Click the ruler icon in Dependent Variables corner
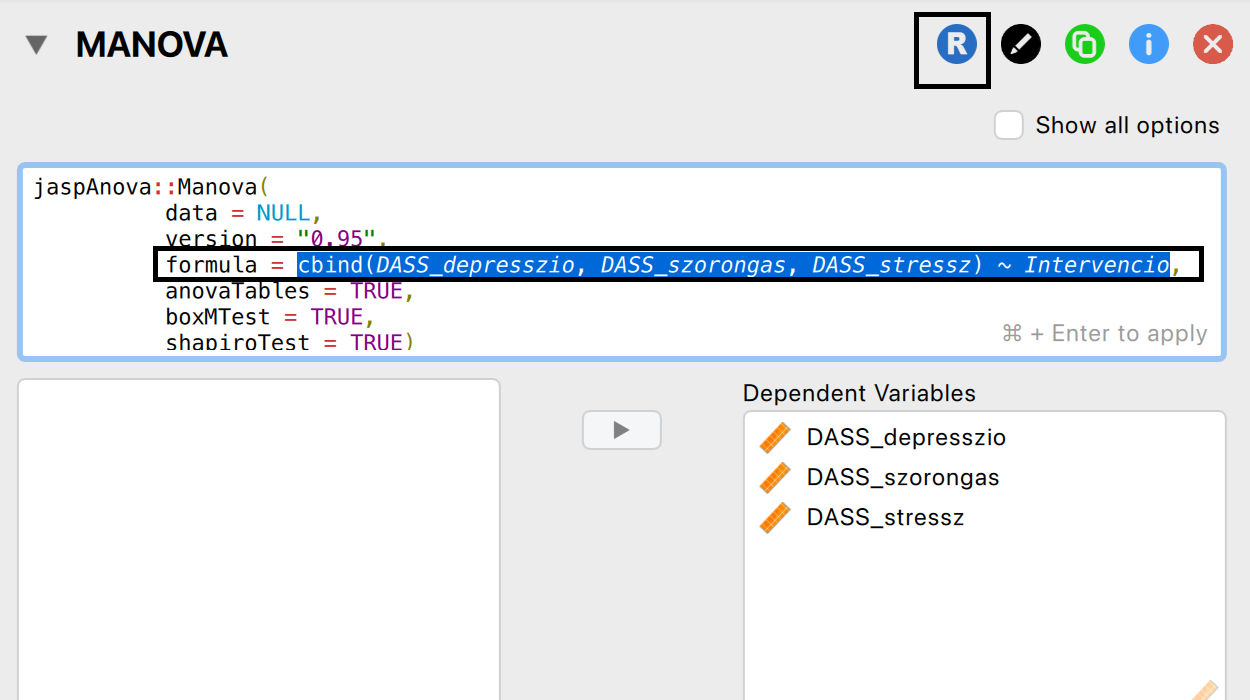Screen dimensions: 1250x700 pos(1206,690)
